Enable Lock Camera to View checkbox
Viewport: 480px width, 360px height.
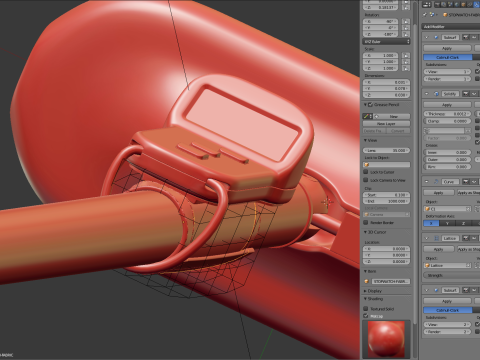[x=366, y=180]
